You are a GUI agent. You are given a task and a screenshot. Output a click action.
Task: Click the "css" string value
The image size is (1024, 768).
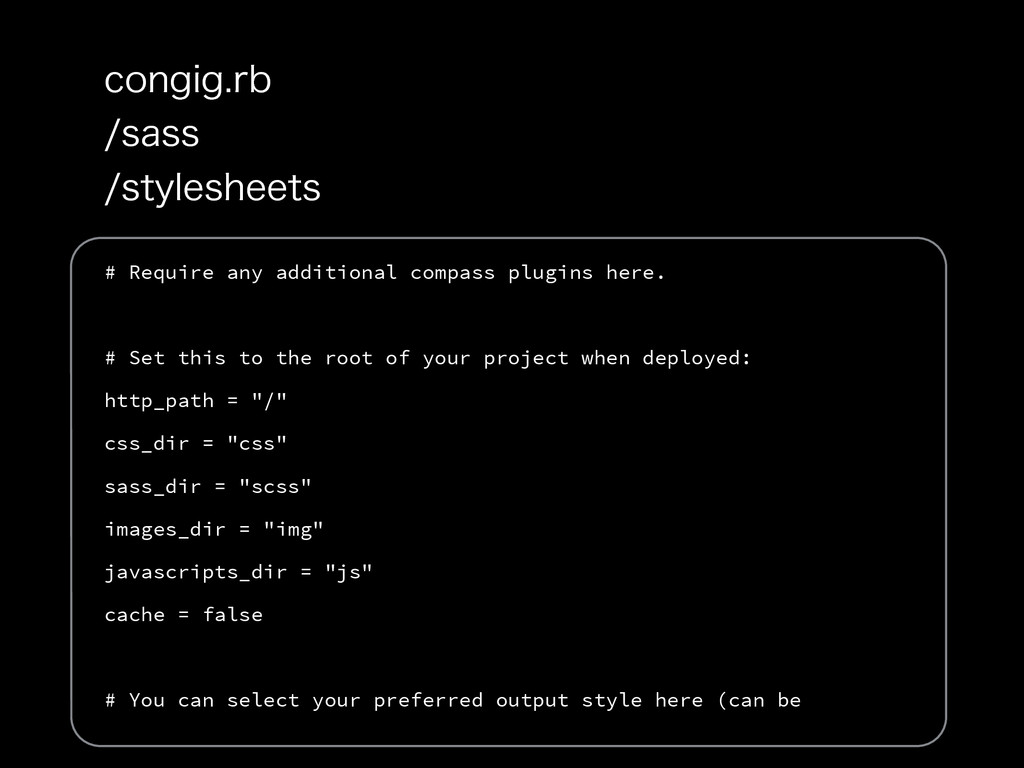coord(257,443)
